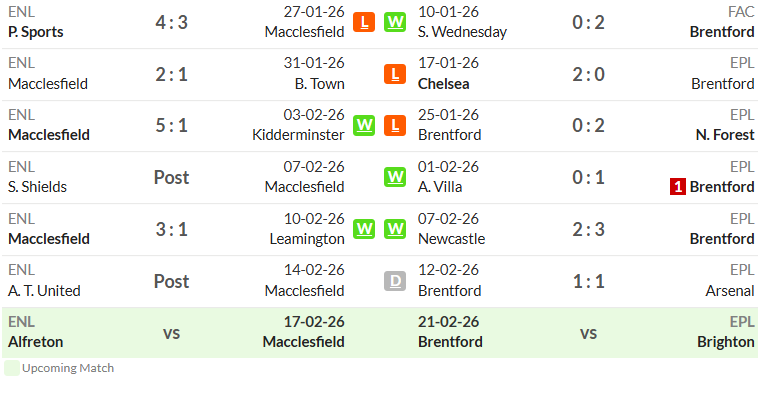This screenshot has width=758, height=393.
Task: Click the green W badge beside S. Wednesday
Action: 395,22
